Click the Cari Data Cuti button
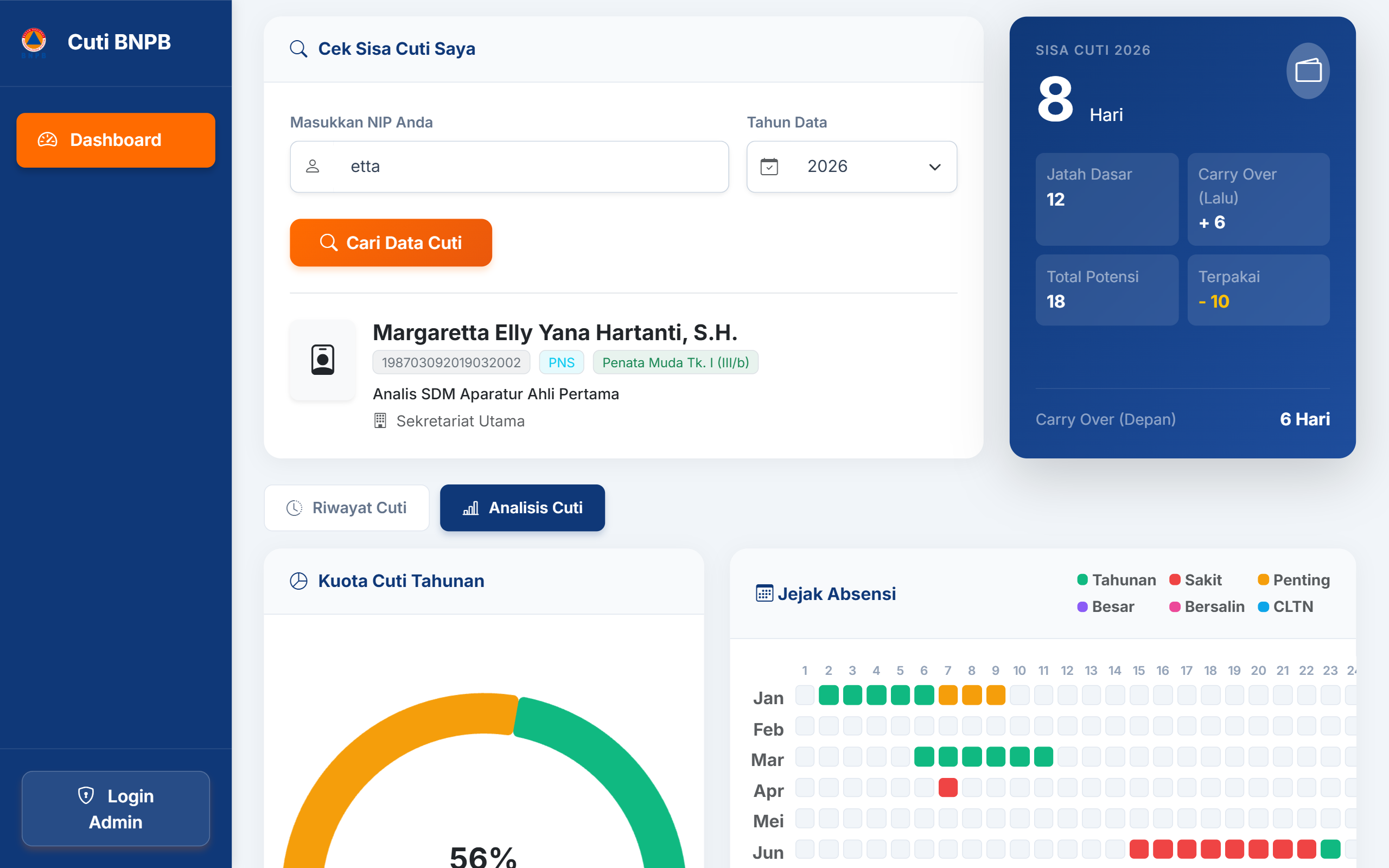This screenshot has height=868, width=1389. click(x=391, y=243)
